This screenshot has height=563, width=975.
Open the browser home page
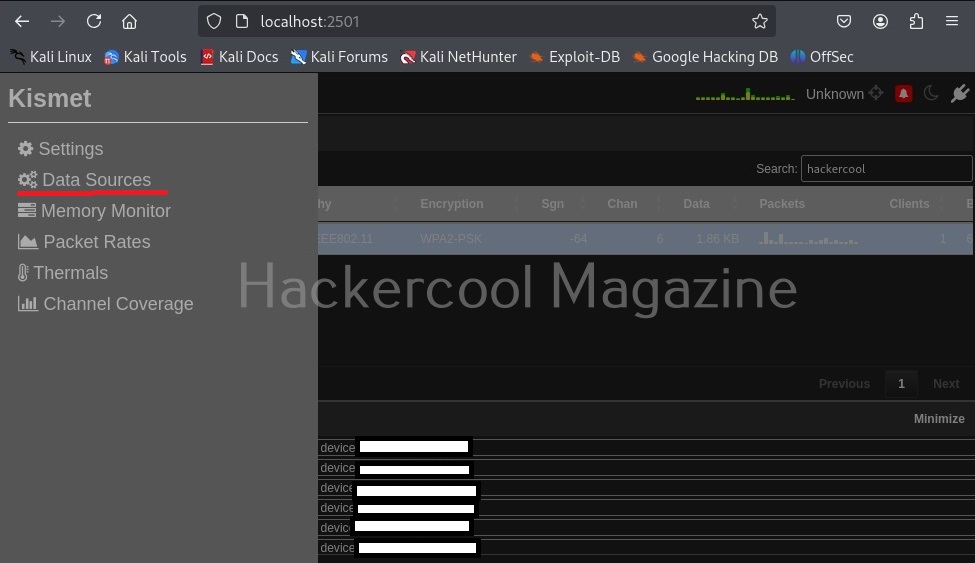click(x=129, y=22)
